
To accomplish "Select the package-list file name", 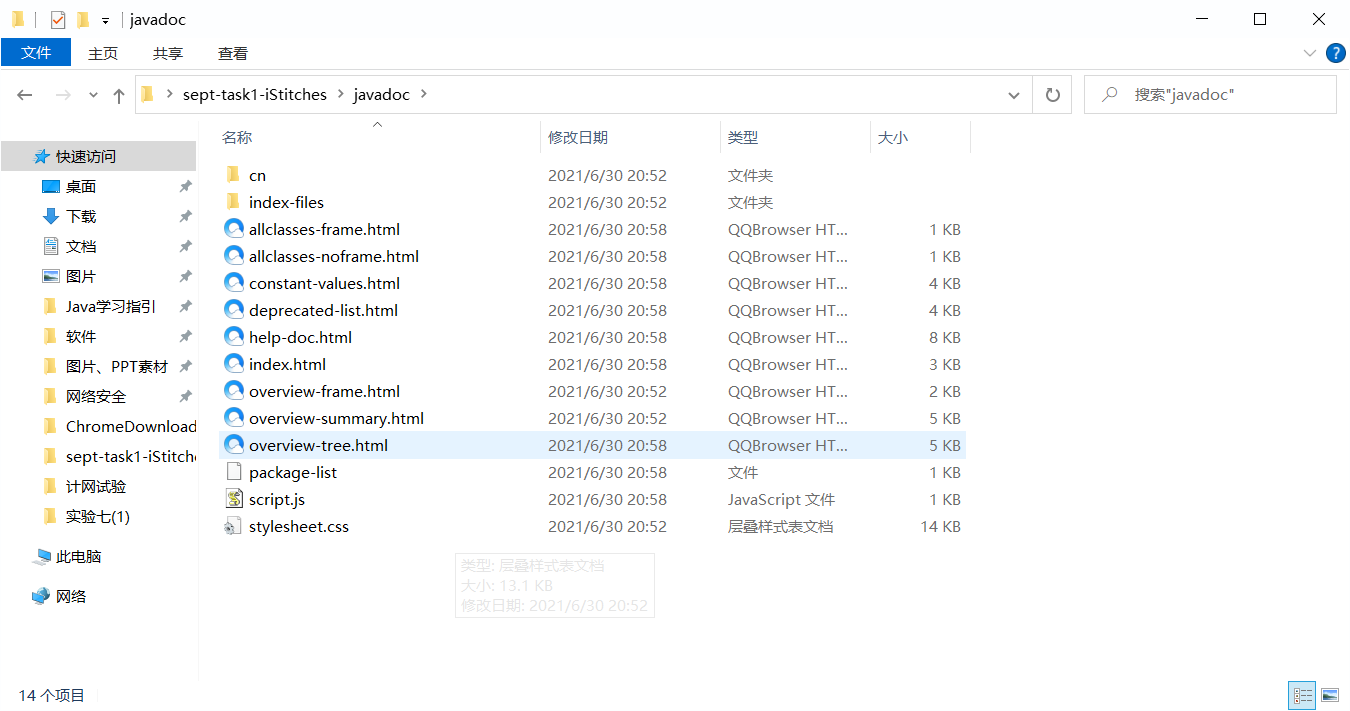I will pyautogui.click(x=293, y=472).
